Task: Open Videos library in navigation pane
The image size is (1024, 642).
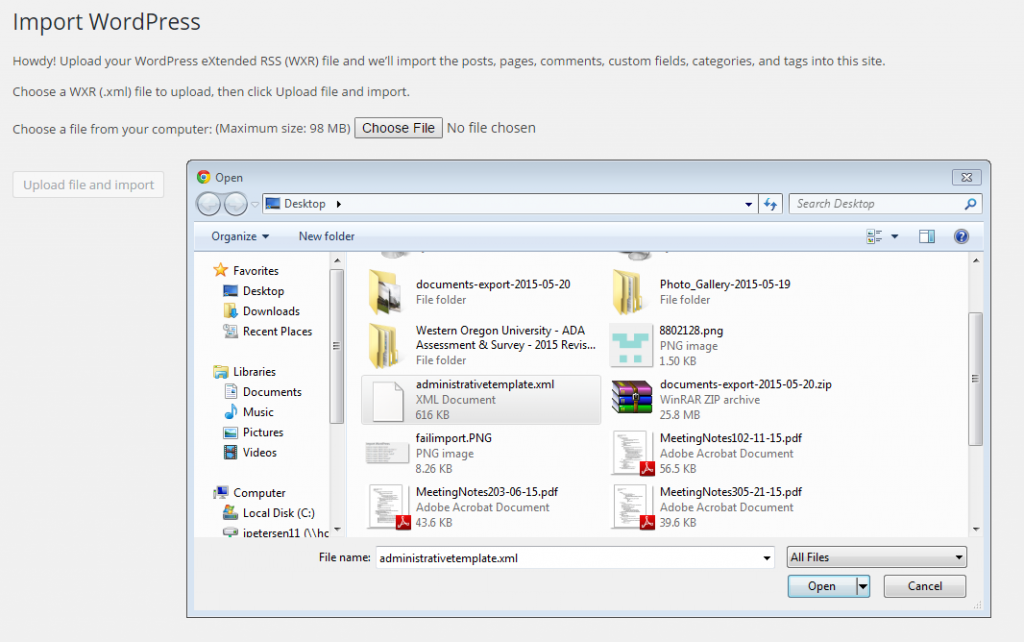Action: 259,453
